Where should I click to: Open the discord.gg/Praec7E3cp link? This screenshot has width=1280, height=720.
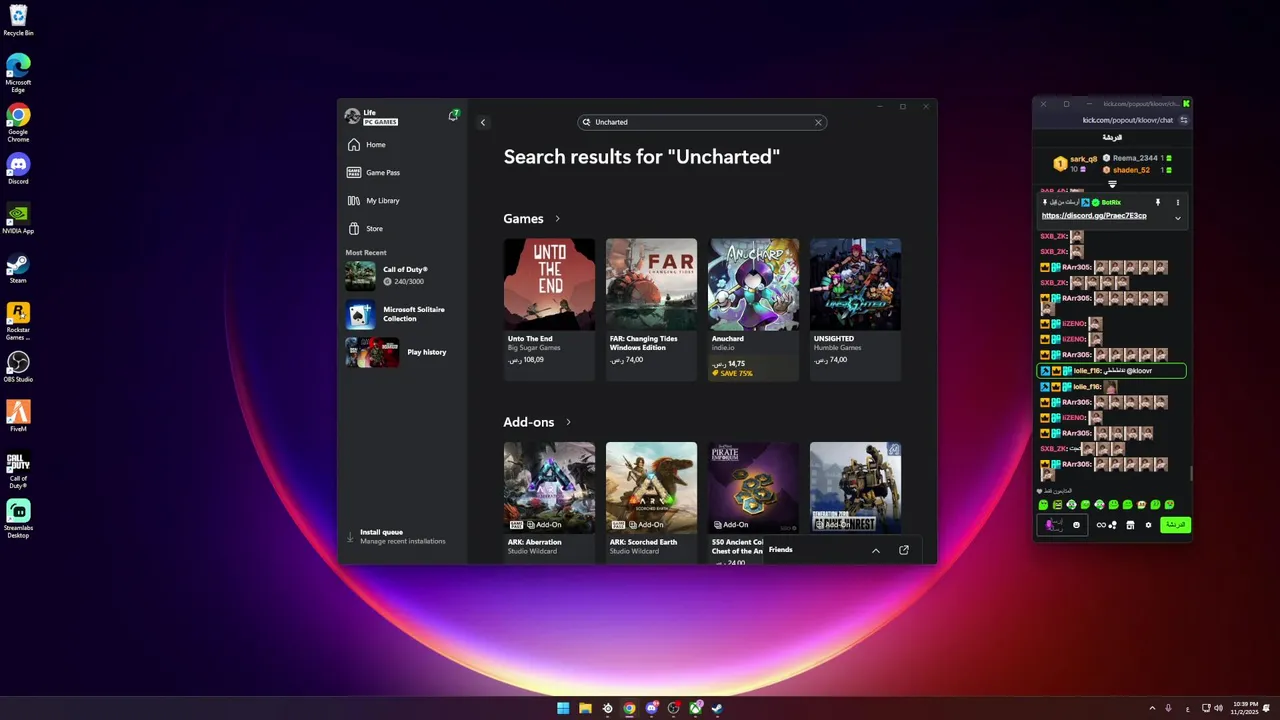click(x=1094, y=216)
